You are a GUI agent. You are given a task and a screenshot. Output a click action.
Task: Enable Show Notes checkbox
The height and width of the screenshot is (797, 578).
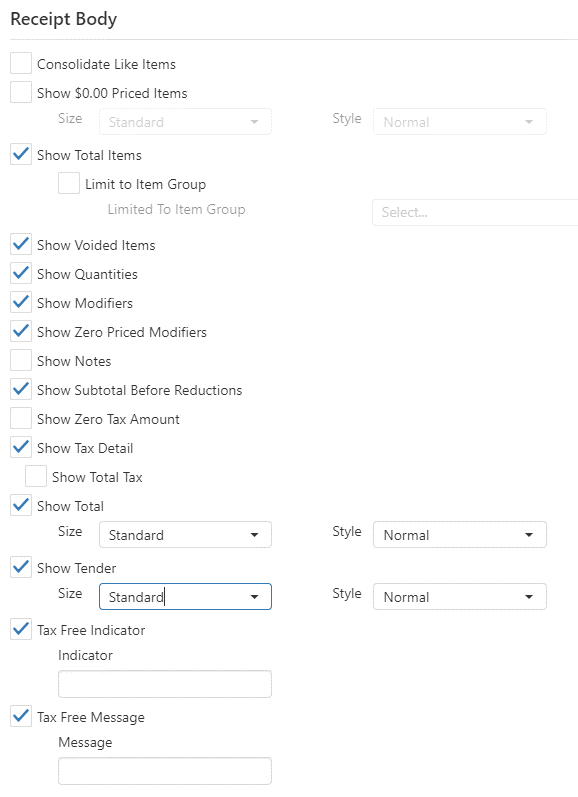tap(21, 360)
